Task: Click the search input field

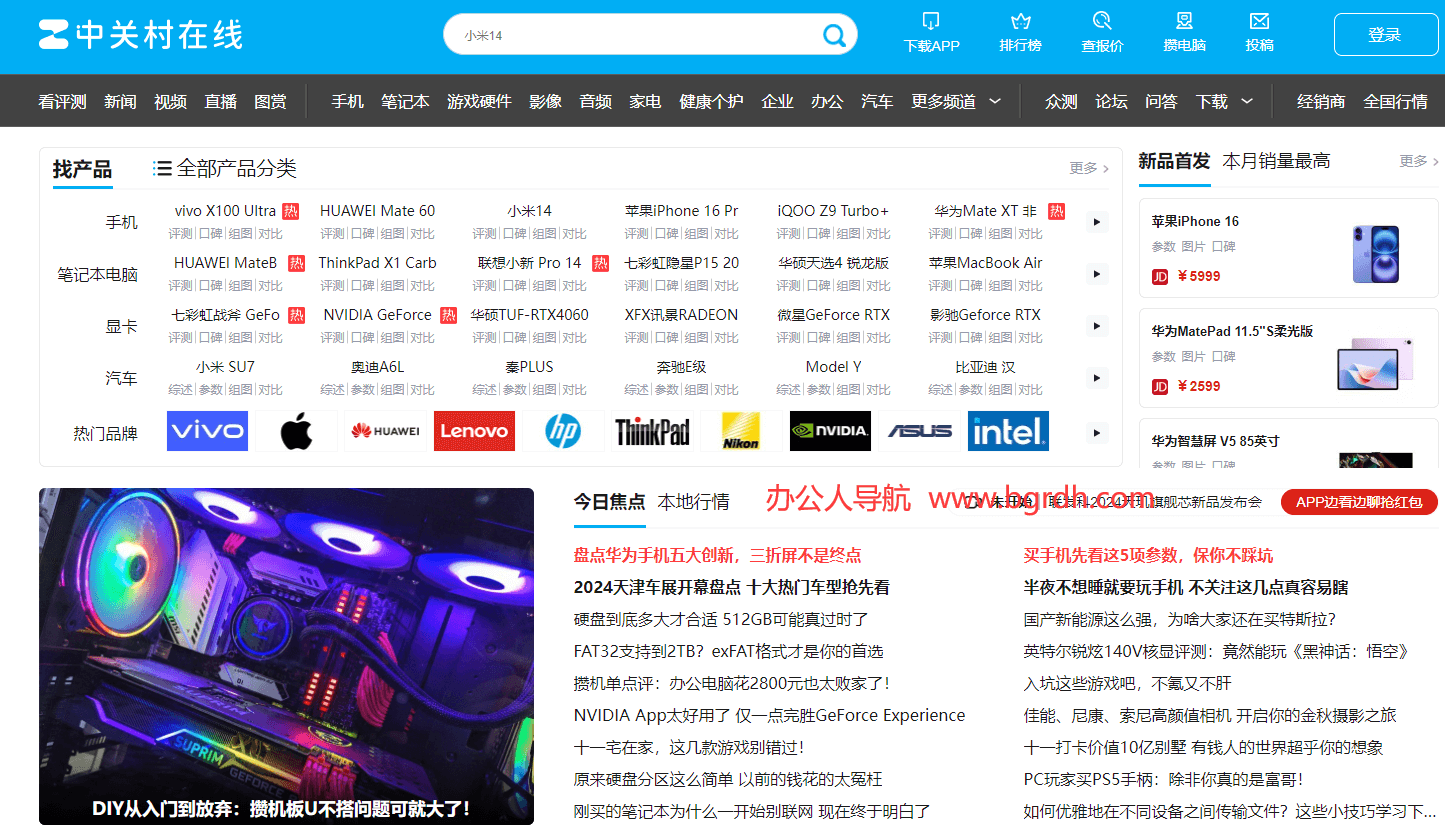Action: pyautogui.click(x=630, y=35)
